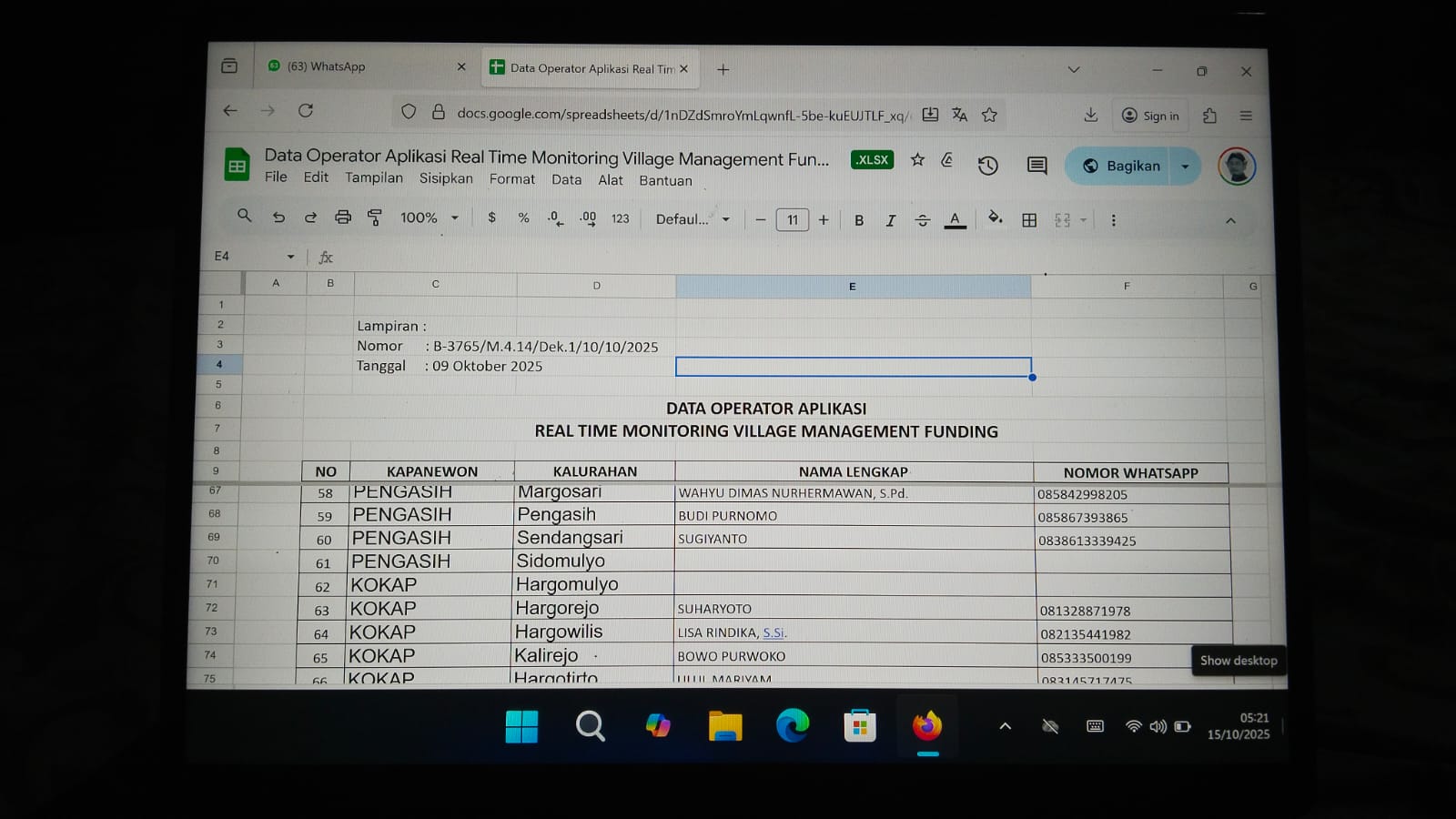Click the Bagikan share button
Viewport: 1456px width, 819px height.
coord(1122,167)
